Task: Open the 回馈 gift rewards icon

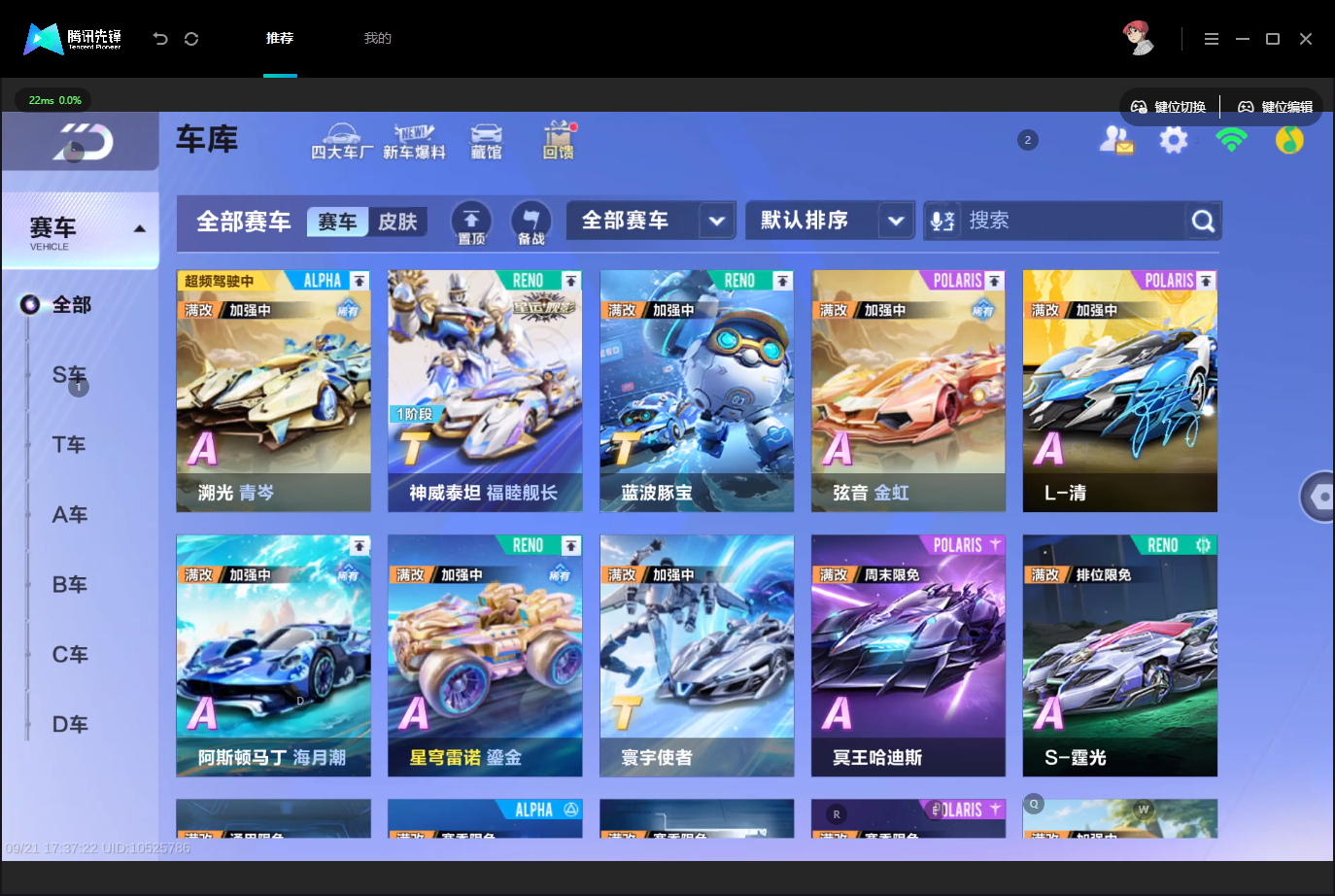Action: pos(559,141)
